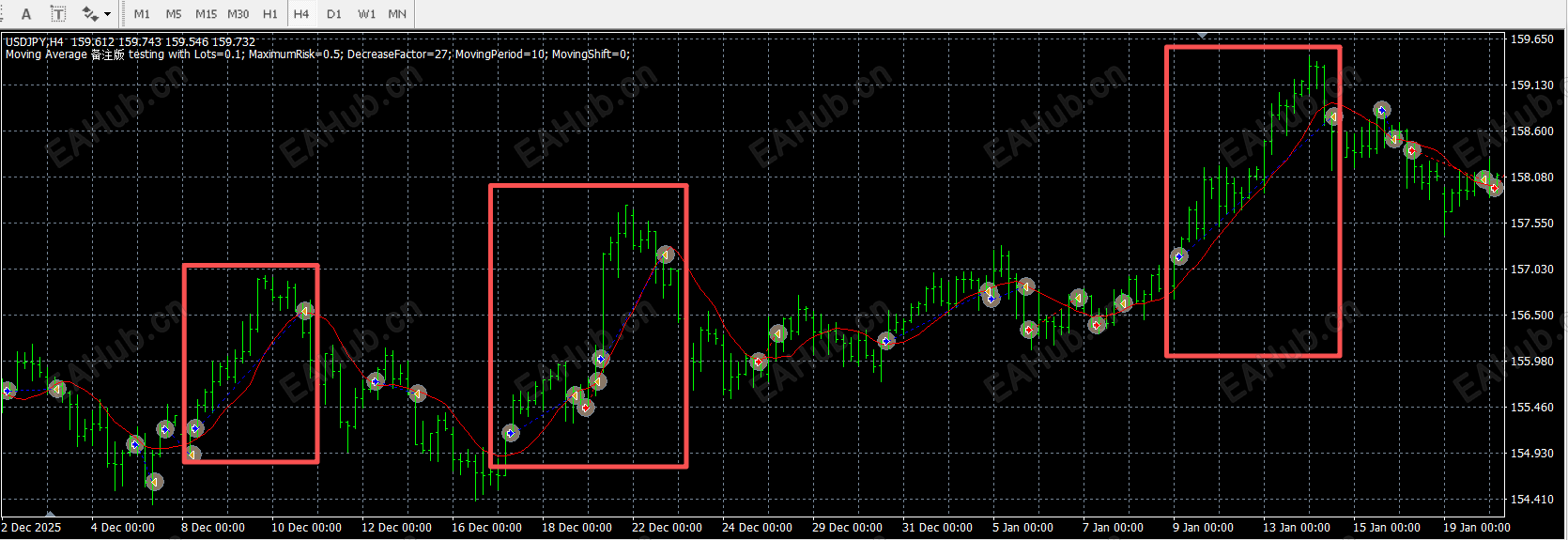Click the USDJPY,H4 chart header text

coord(131,41)
